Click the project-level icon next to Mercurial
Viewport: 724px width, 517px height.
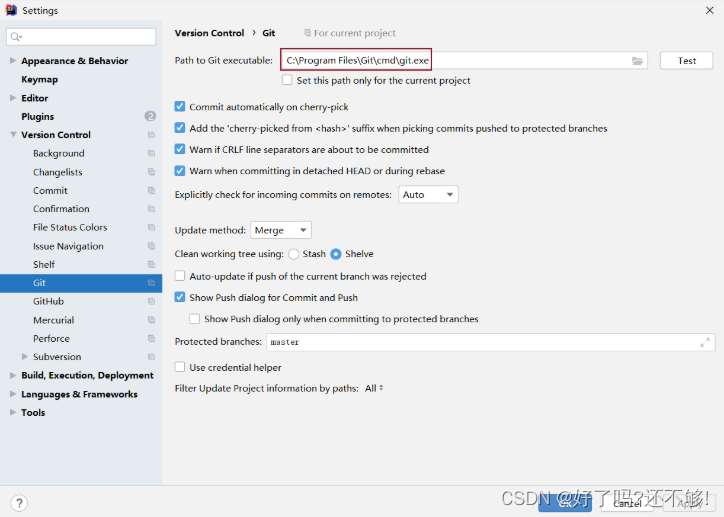pos(151,320)
